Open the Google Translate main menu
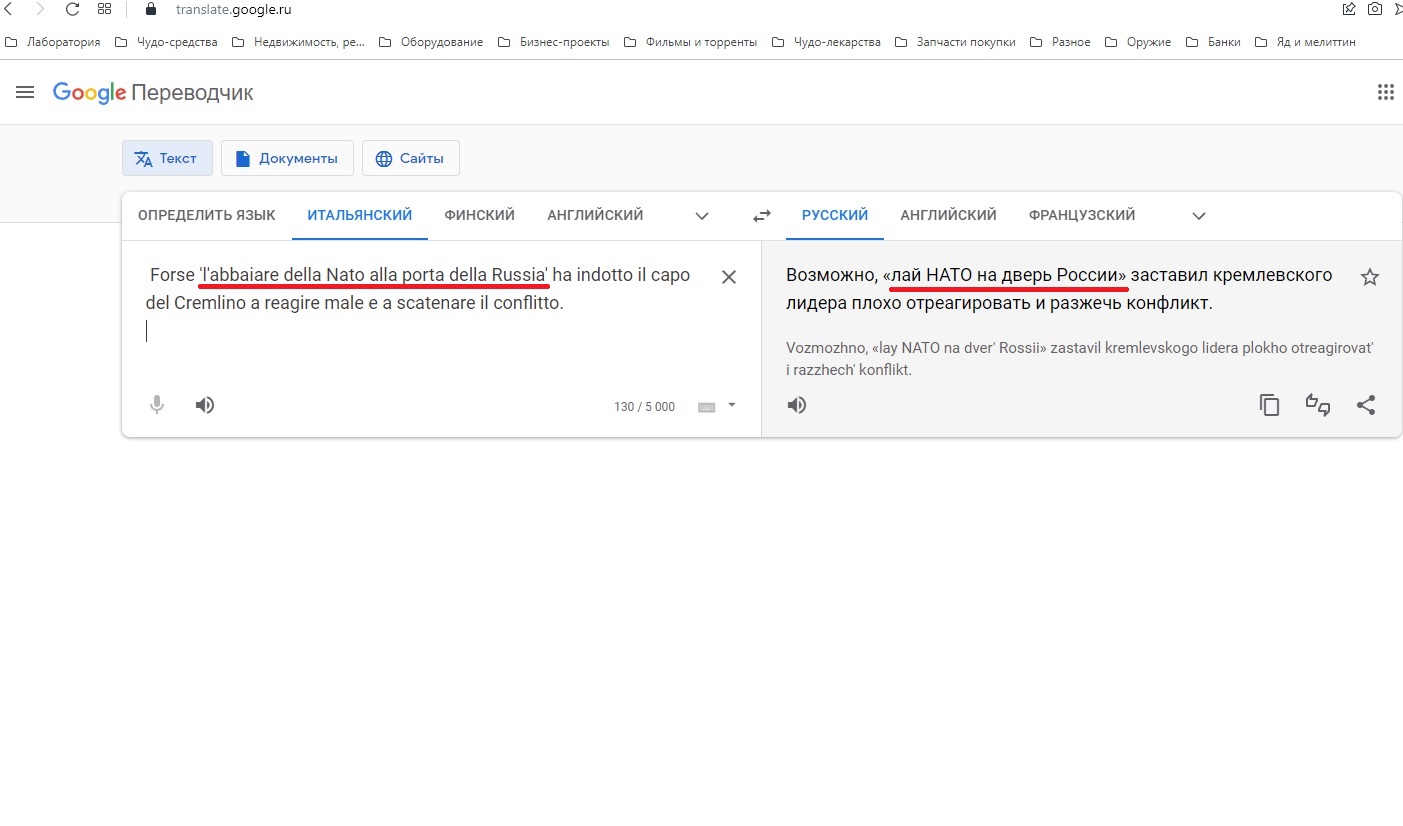 coord(25,91)
